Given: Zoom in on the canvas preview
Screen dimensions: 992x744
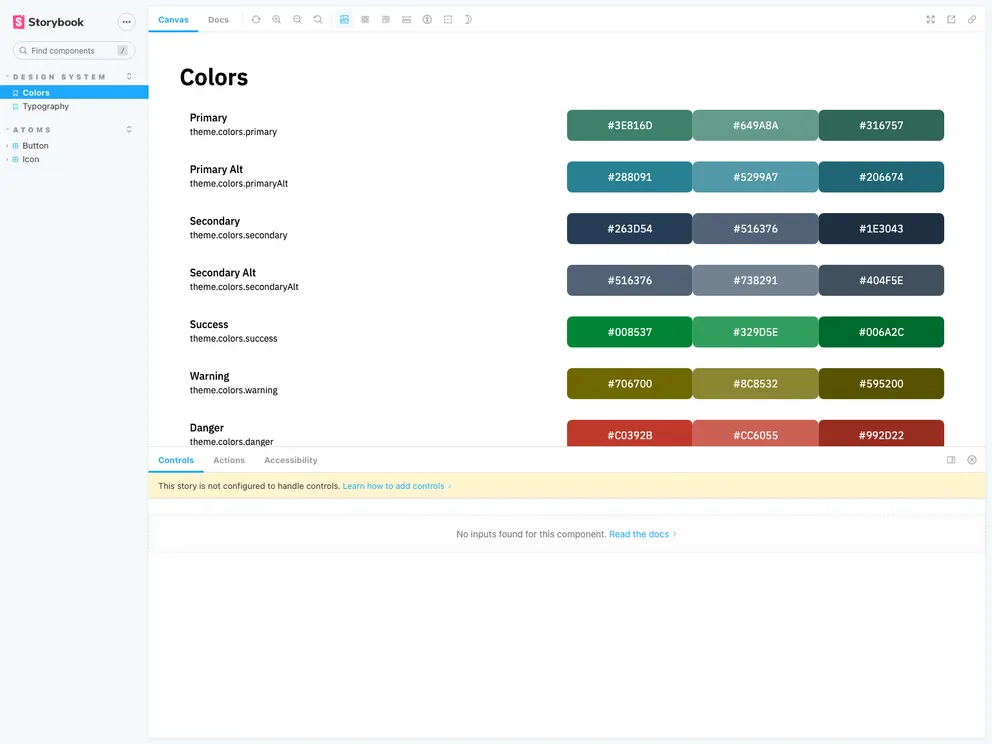Looking at the screenshot, I should point(277,20).
